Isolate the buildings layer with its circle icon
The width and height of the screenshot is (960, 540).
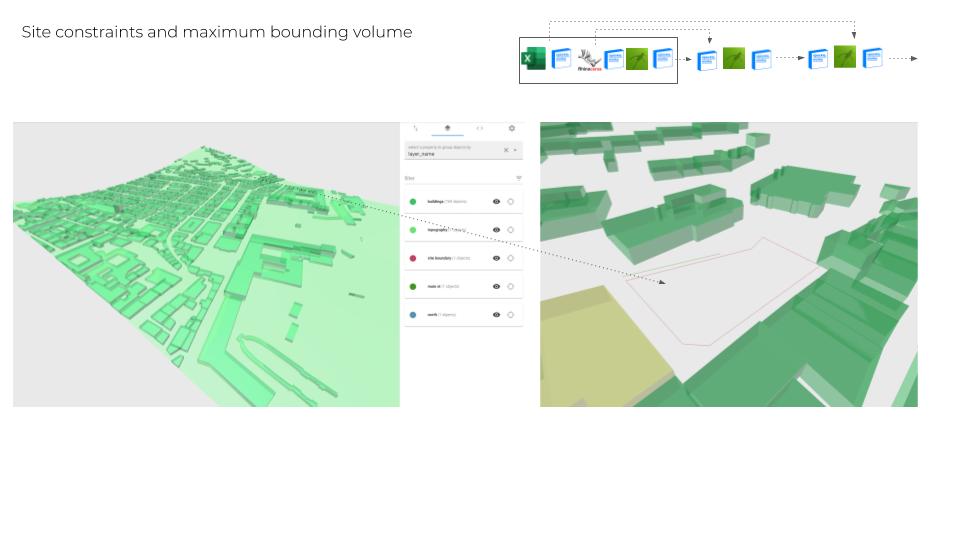point(511,201)
